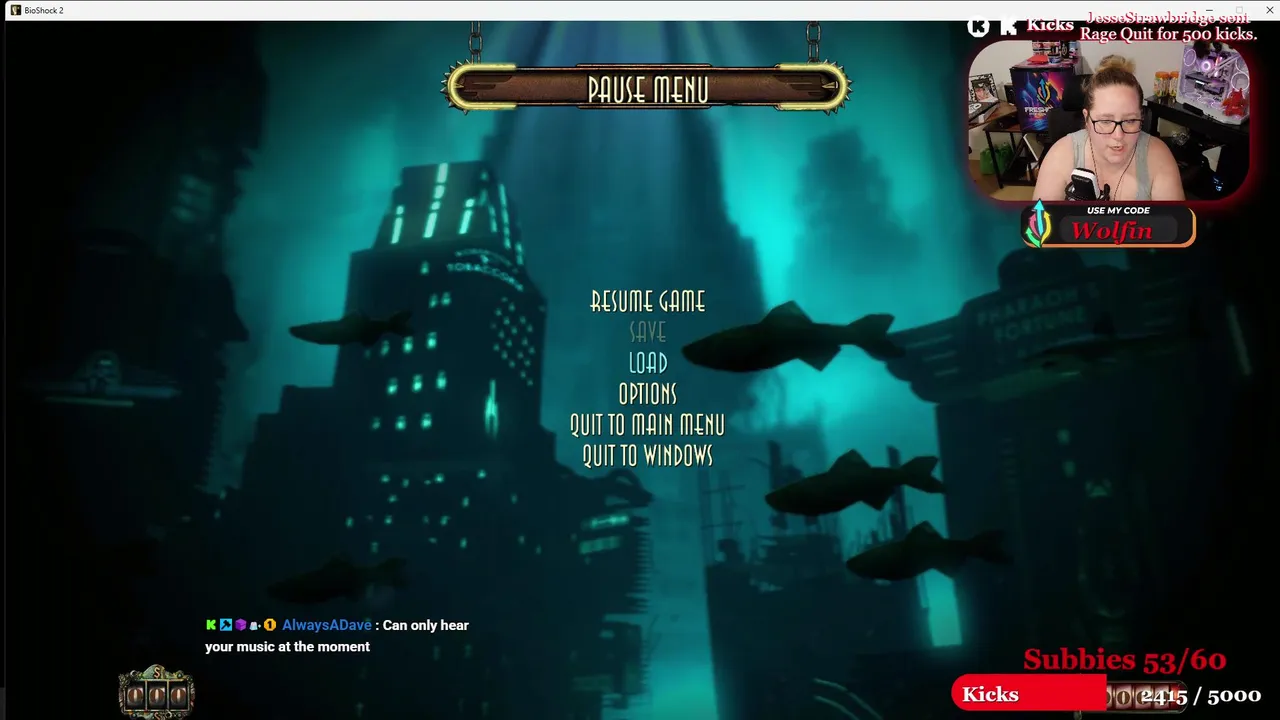Click the gold number-one badge in chat

click(269, 625)
